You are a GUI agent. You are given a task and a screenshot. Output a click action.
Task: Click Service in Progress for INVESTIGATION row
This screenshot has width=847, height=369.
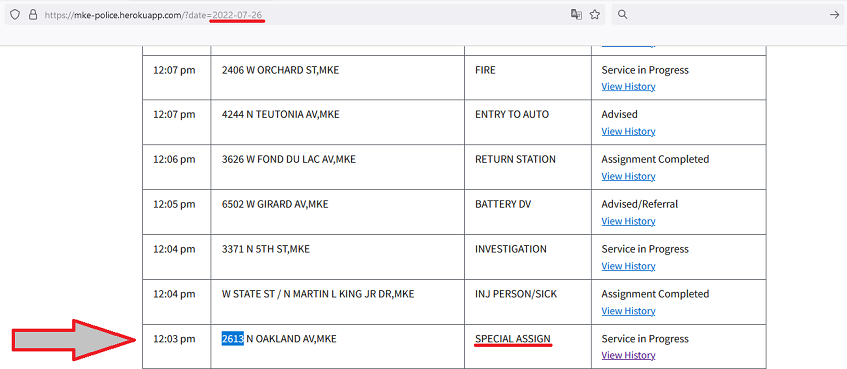tap(645, 249)
